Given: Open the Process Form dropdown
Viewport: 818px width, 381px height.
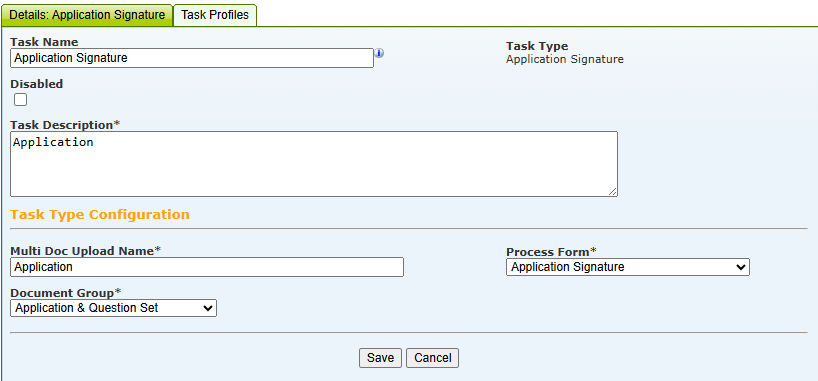Looking at the screenshot, I should click(x=628, y=267).
